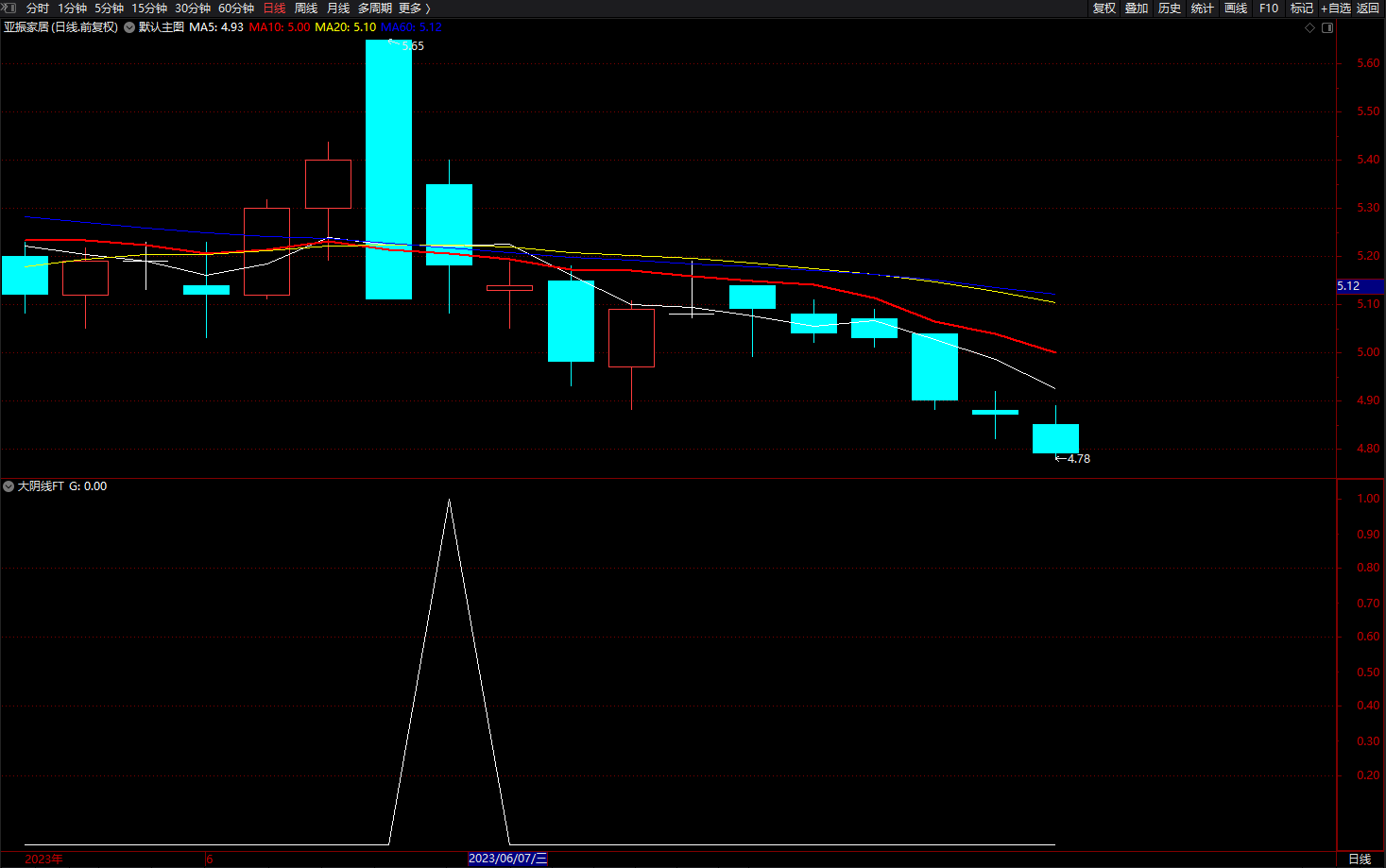Click the 5.65 high price annotation
This screenshot has width=1386, height=868.
[x=413, y=46]
